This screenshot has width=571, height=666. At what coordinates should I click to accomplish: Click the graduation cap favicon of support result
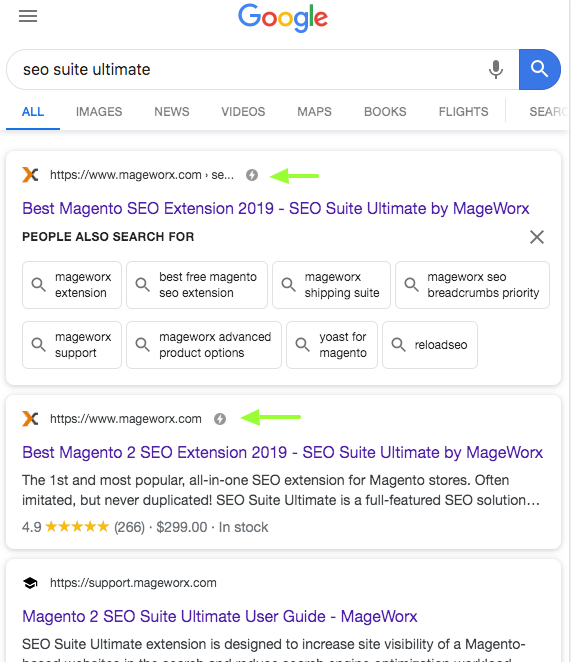point(30,583)
